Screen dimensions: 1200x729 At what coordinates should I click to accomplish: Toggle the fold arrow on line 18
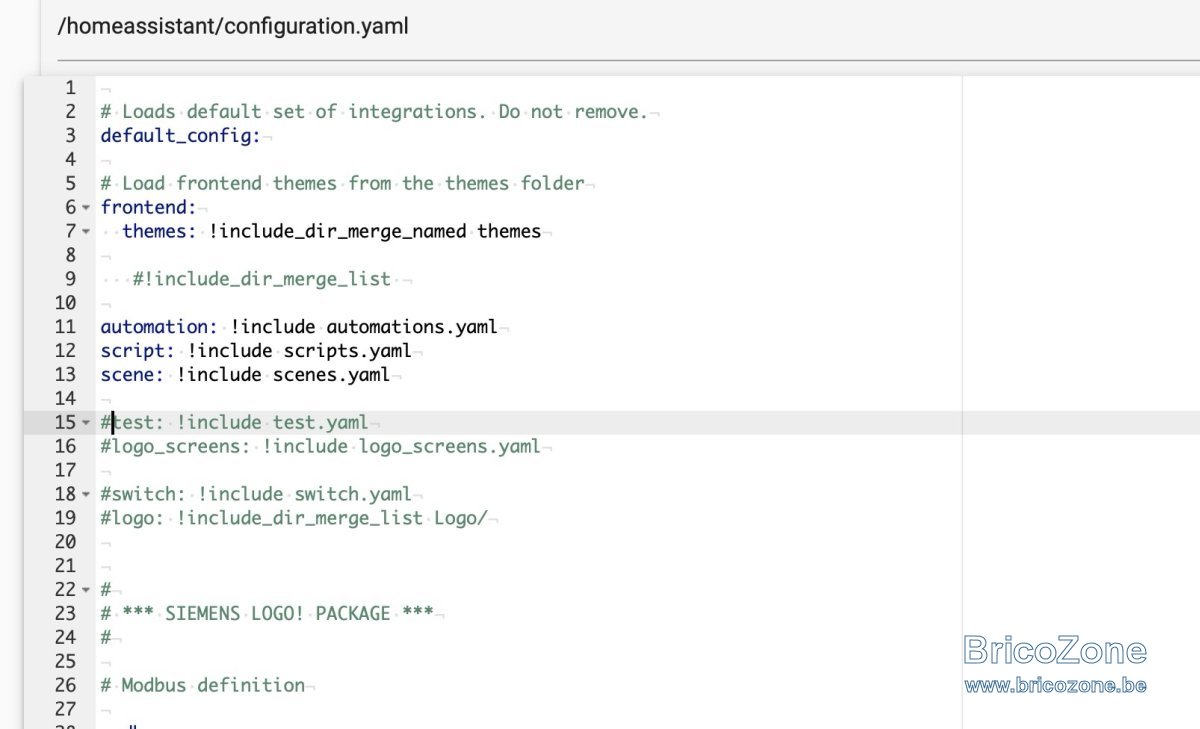86,494
